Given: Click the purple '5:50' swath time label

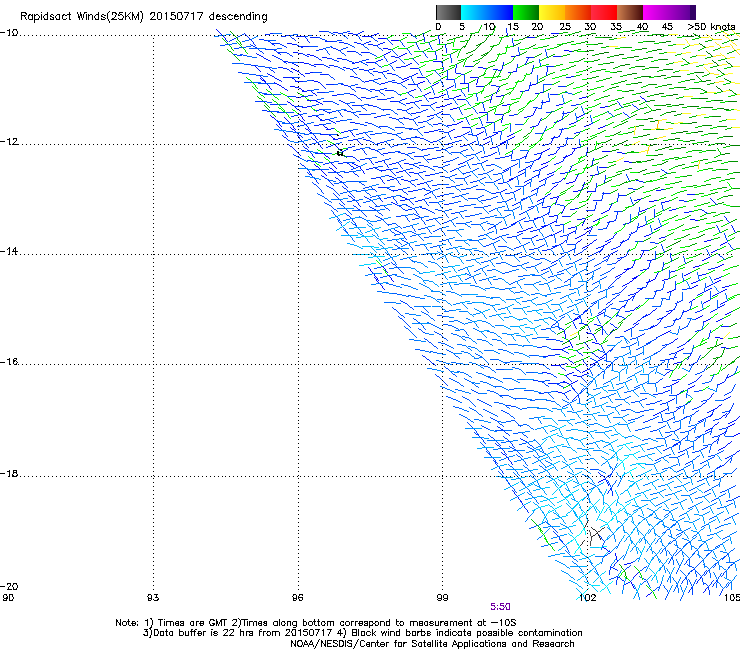Looking at the screenshot, I should click(500, 607).
